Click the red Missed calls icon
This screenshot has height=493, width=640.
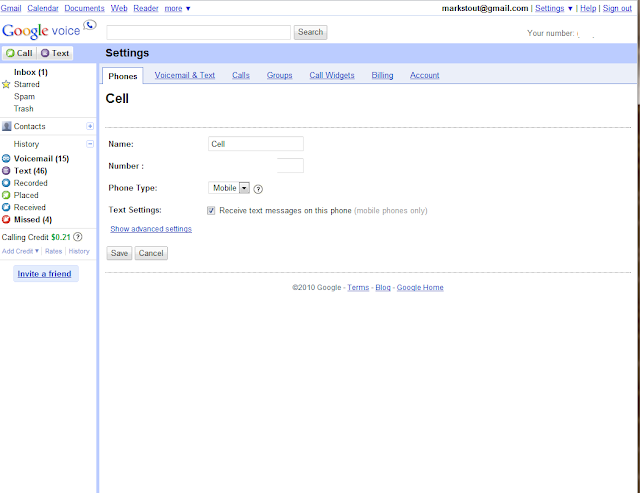[x=6, y=220]
